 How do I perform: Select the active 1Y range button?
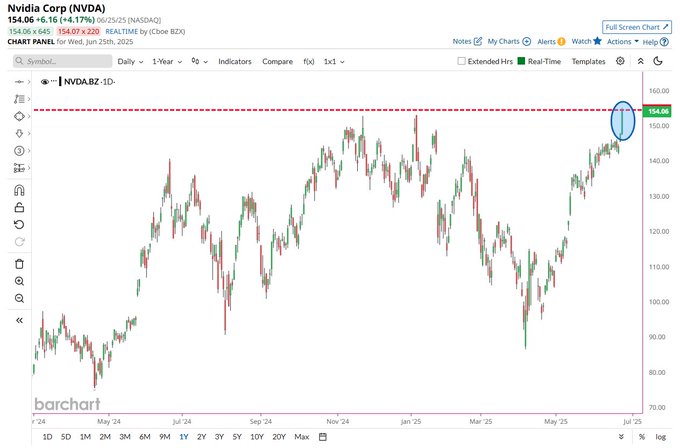pos(184,437)
